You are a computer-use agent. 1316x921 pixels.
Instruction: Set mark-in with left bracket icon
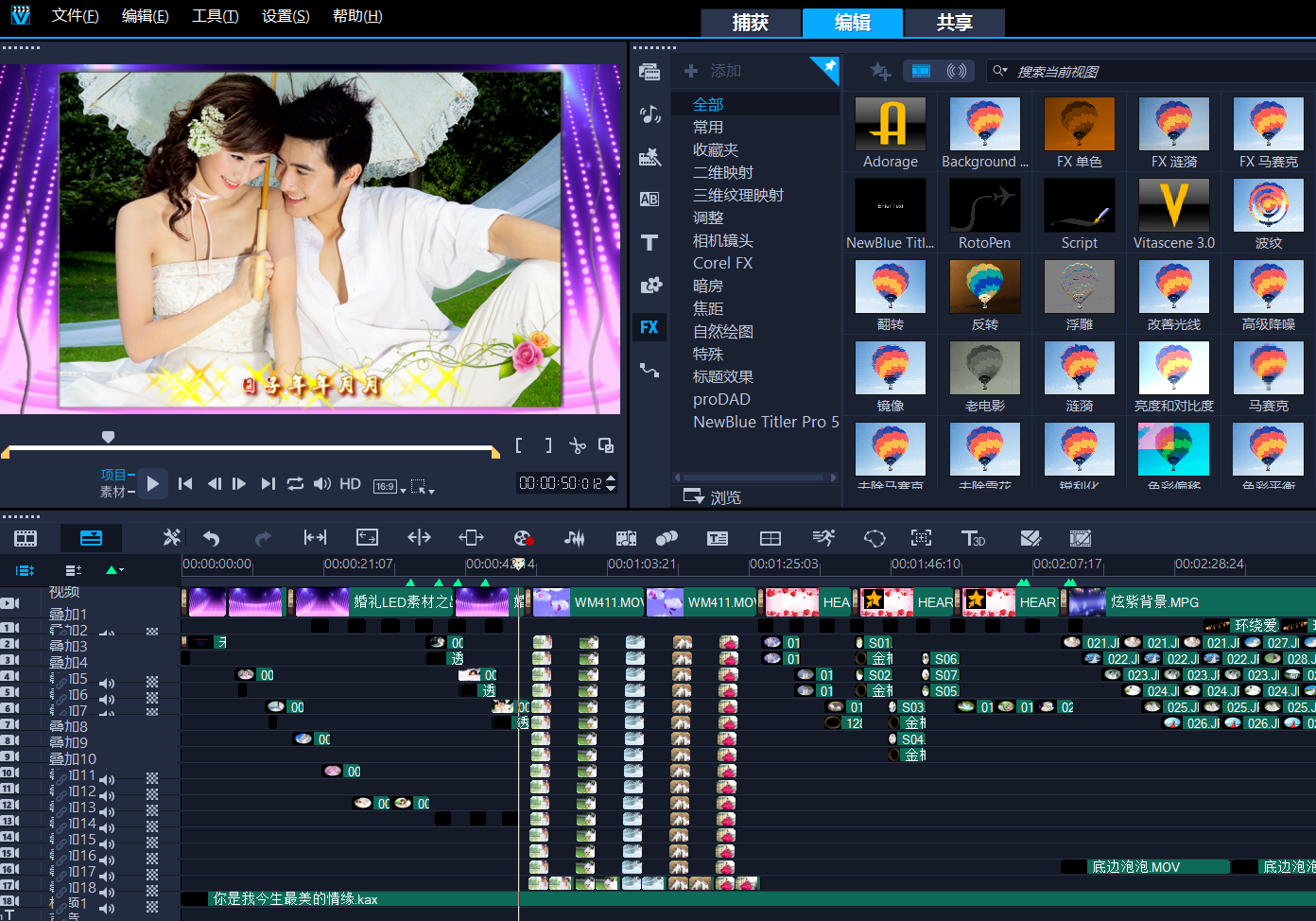pos(519,445)
